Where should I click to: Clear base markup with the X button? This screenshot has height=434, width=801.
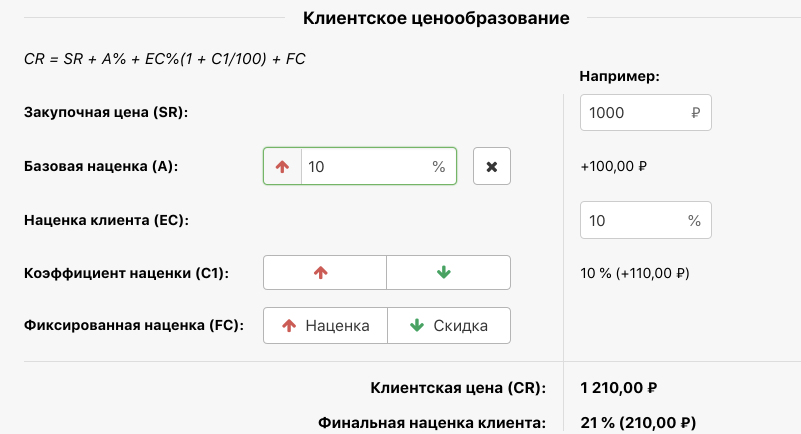[x=491, y=167]
